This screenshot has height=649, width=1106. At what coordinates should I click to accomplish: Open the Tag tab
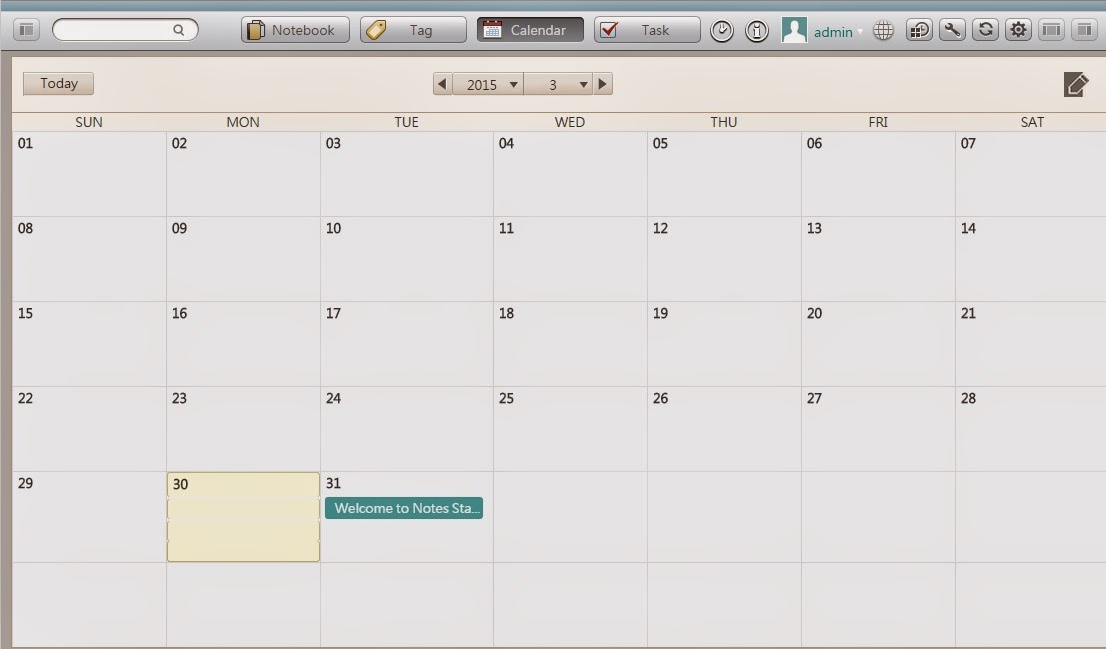[x=413, y=30]
